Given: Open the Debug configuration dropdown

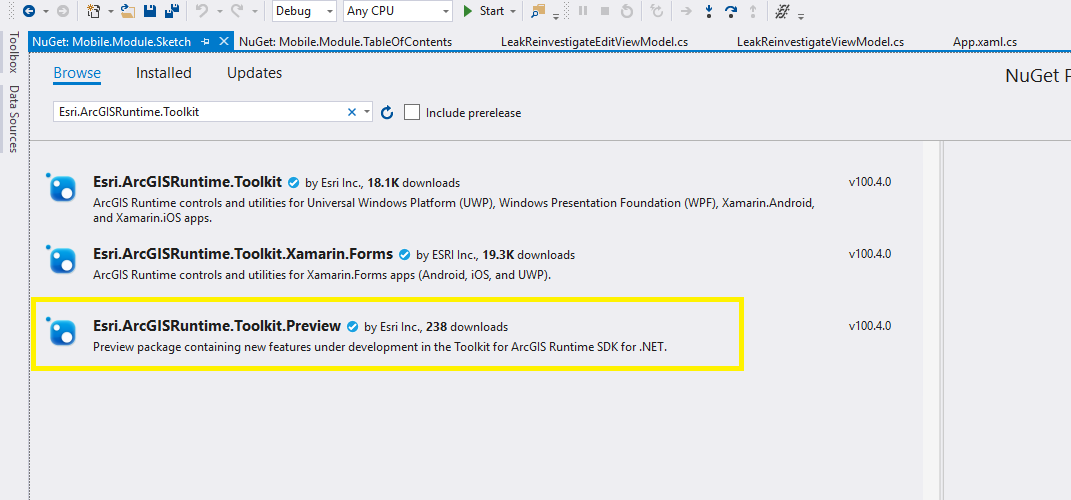Looking at the screenshot, I should pyautogui.click(x=304, y=11).
